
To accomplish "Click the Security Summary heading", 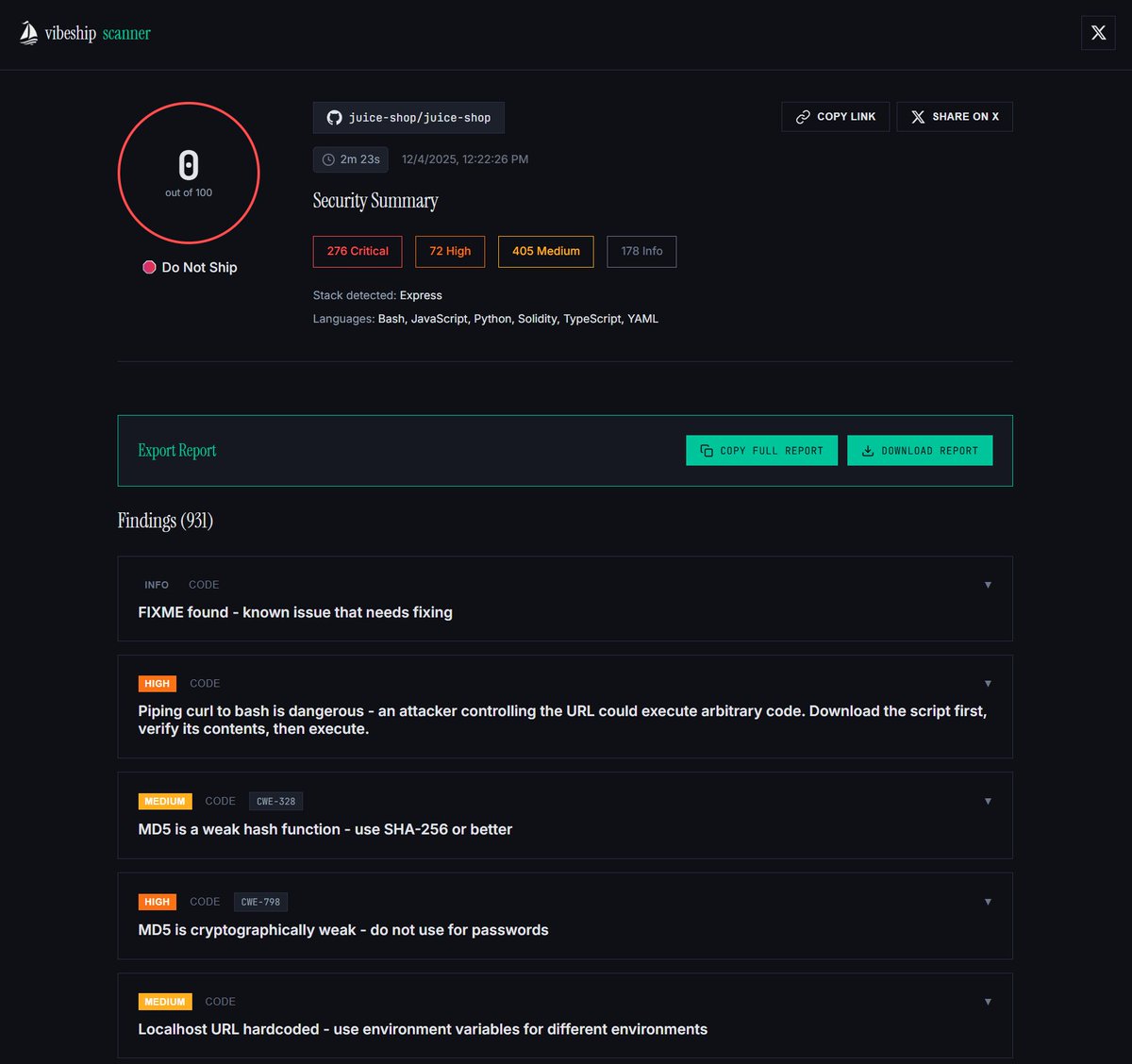I will tap(375, 201).
